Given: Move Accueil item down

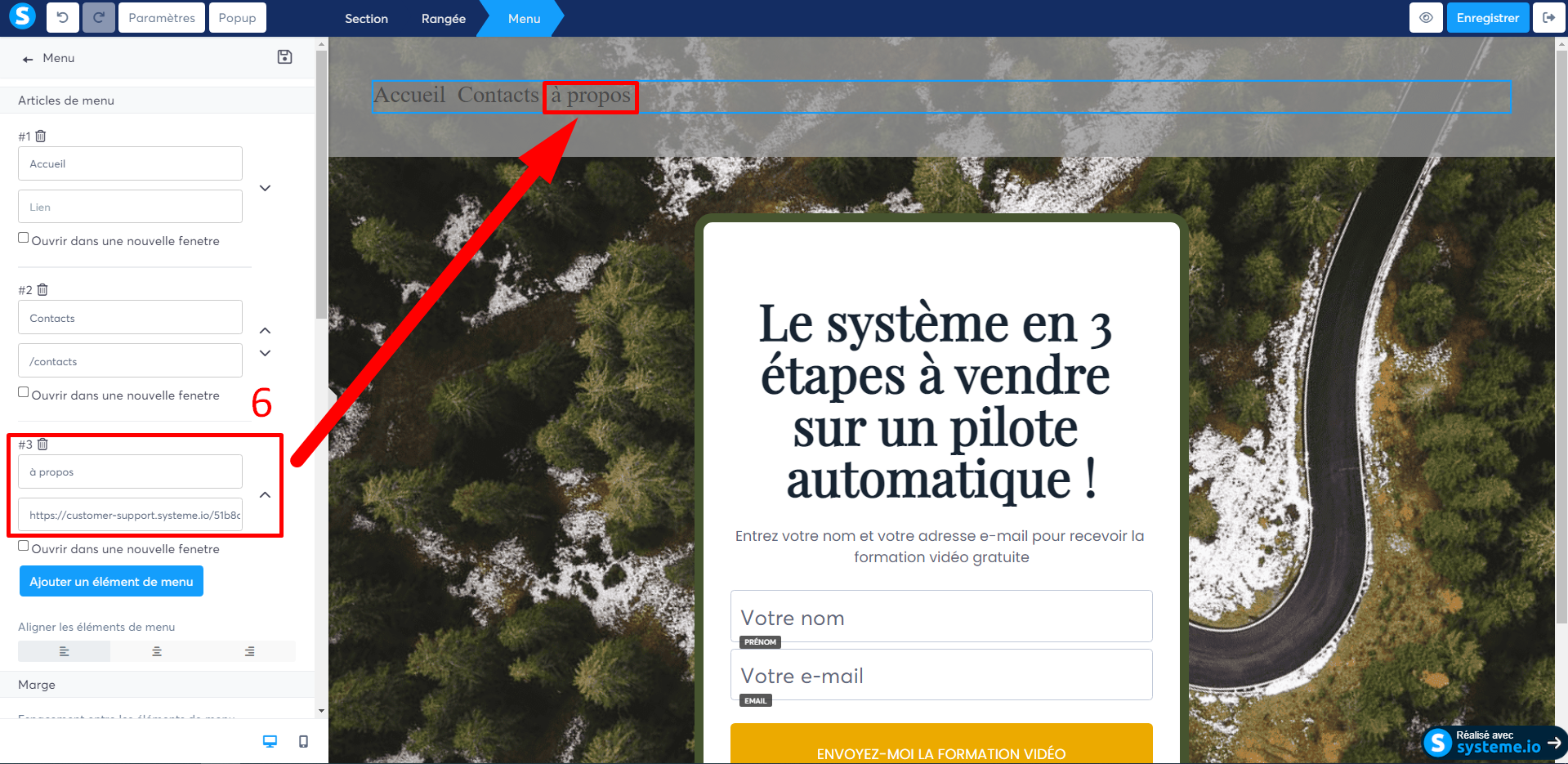Looking at the screenshot, I should 265,188.
